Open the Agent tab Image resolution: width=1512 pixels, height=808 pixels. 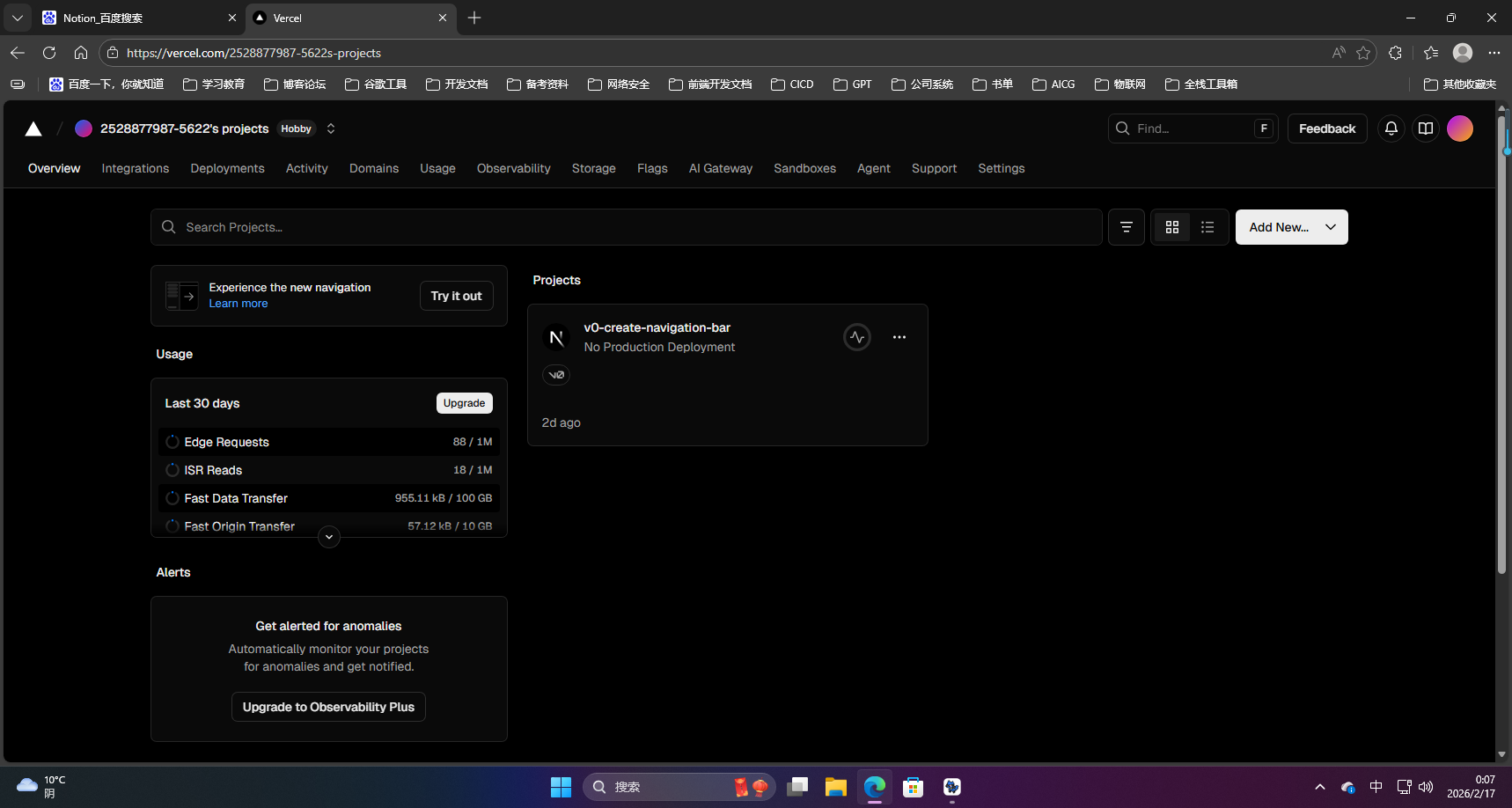(x=874, y=168)
